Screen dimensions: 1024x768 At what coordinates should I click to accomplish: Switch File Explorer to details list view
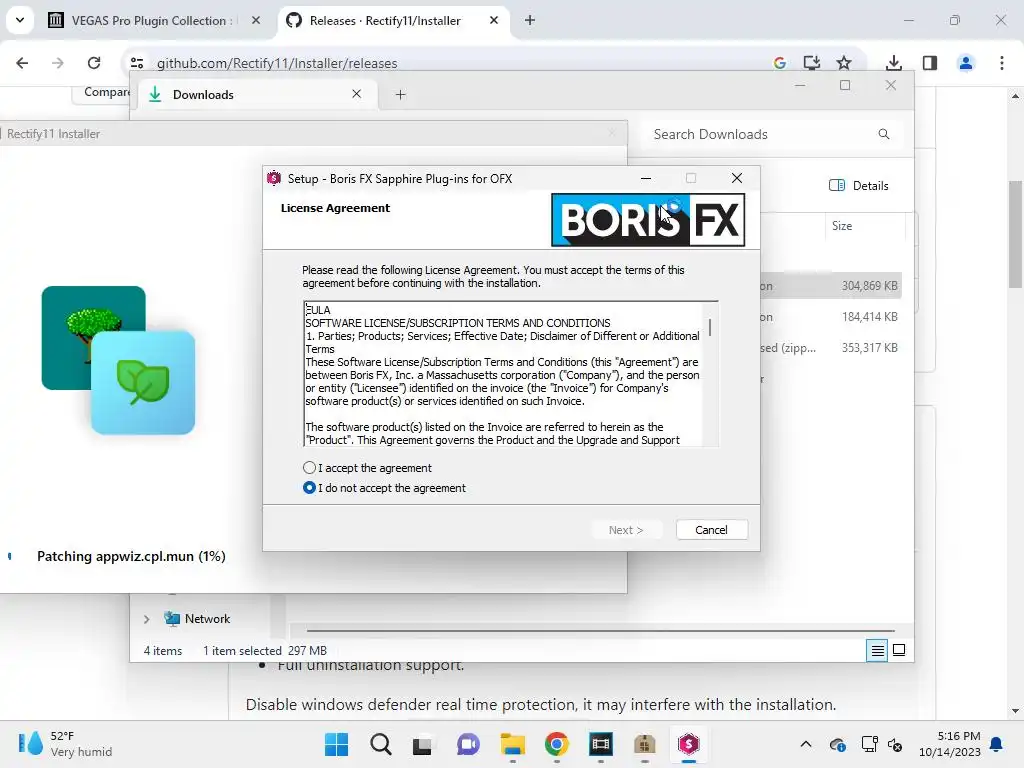click(x=877, y=650)
